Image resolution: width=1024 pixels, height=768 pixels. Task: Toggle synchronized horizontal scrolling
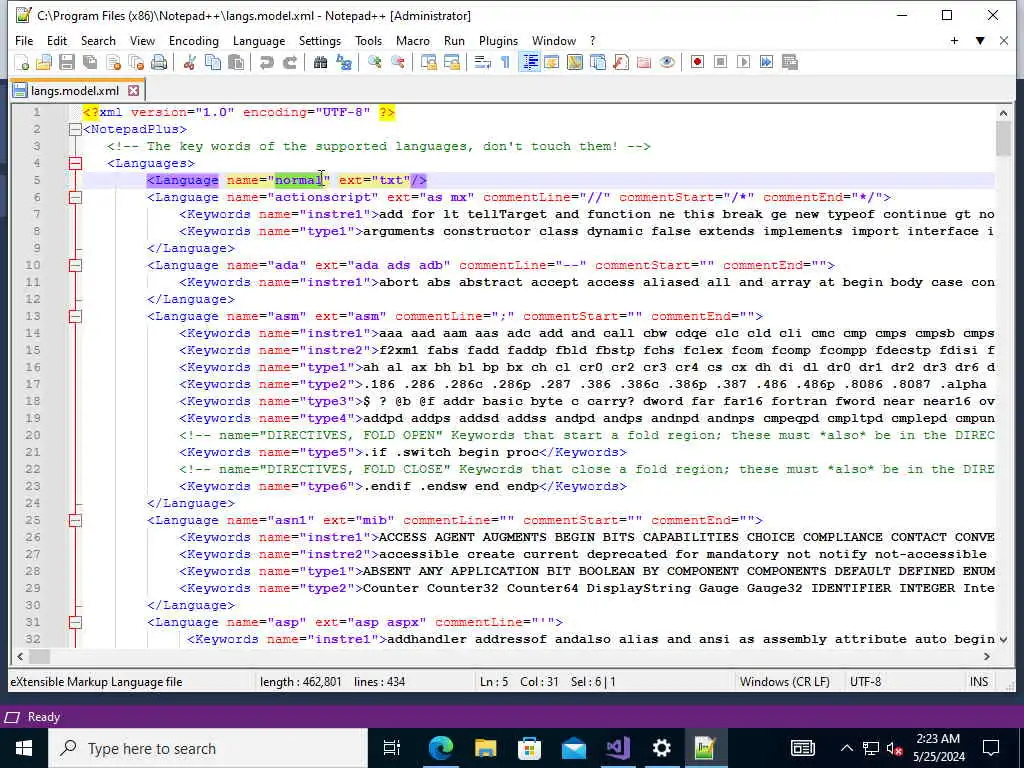coord(452,62)
